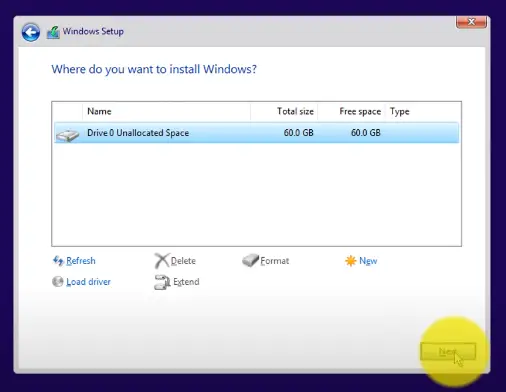Click the Windows Setup title icon
506x392 pixels.
tap(53, 32)
